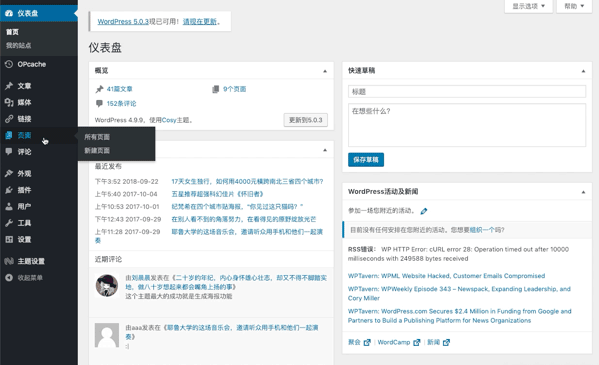Screen dimensions: 599x365
Task: Collapse the 概览 panel toggle arrow
Action: (x=325, y=71)
